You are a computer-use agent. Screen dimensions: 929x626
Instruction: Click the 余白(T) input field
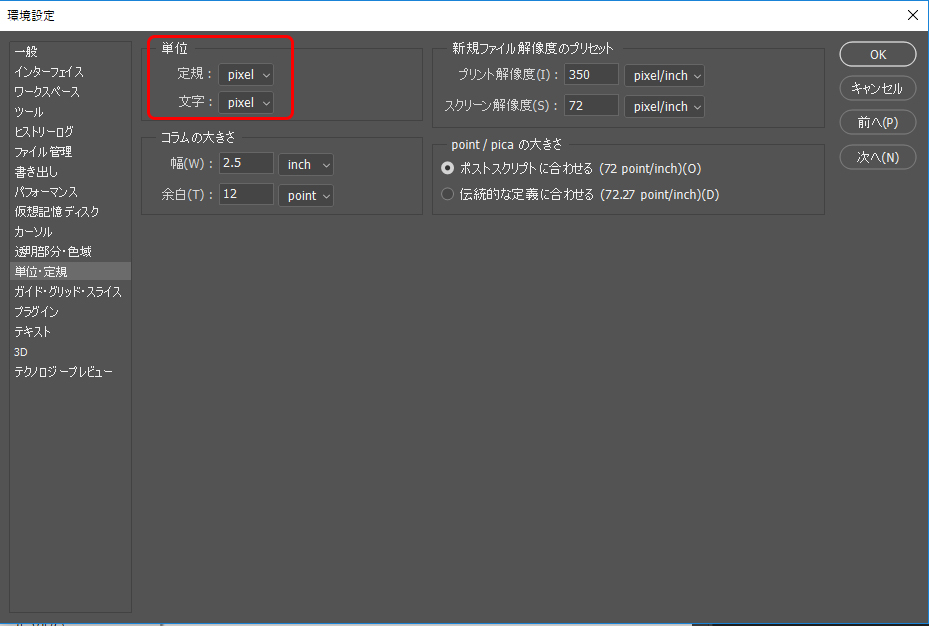(246, 194)
